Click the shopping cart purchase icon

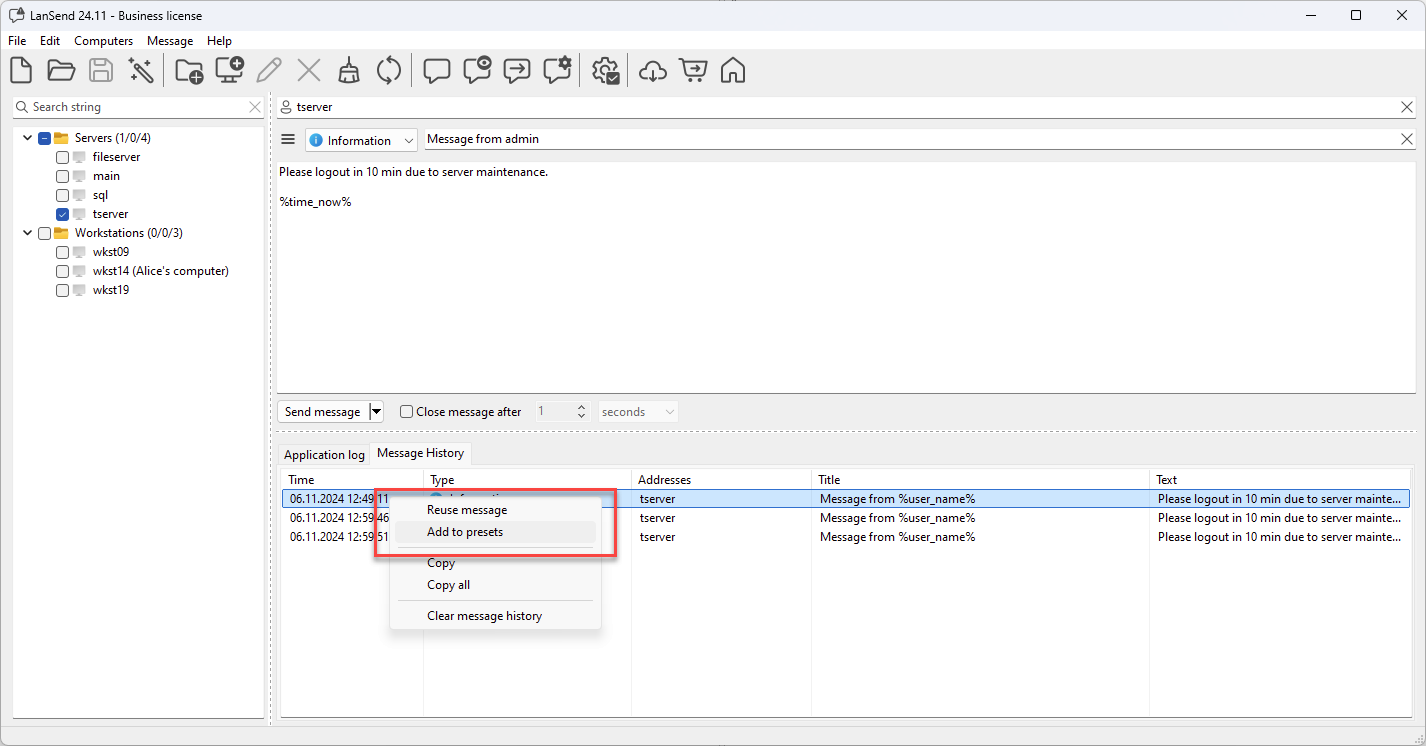coord(692,71)
